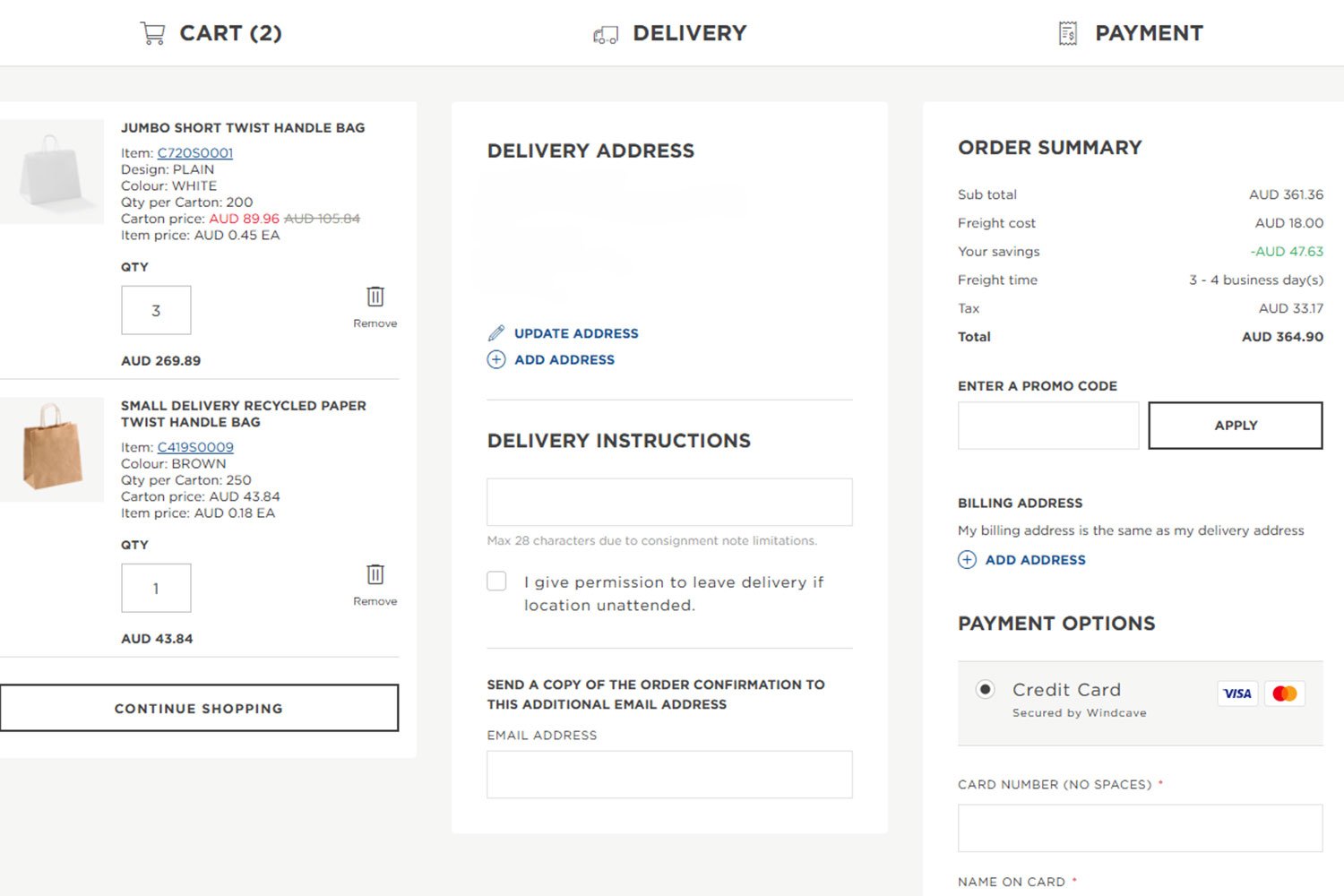This screenshot has width=1344, height=896.
Task: Open item link C720S0001
Action: (x=195, y=153)
